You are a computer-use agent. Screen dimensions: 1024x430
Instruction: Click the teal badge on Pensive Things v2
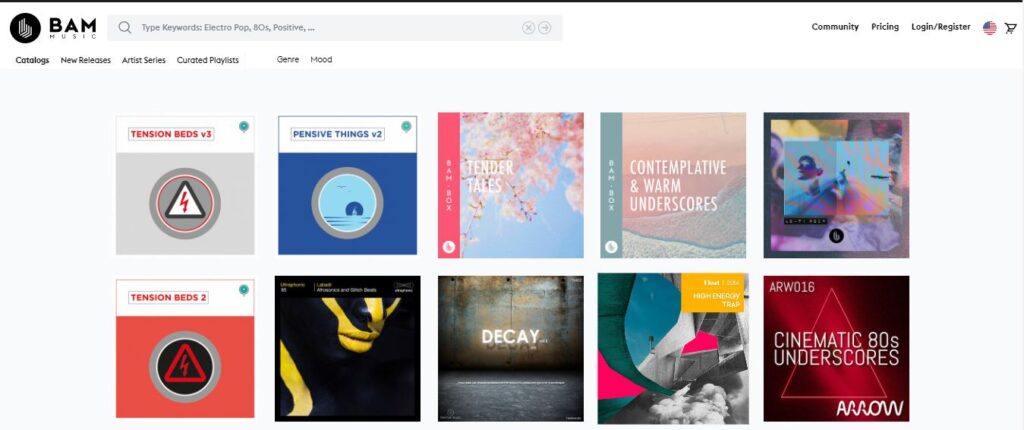406,126
